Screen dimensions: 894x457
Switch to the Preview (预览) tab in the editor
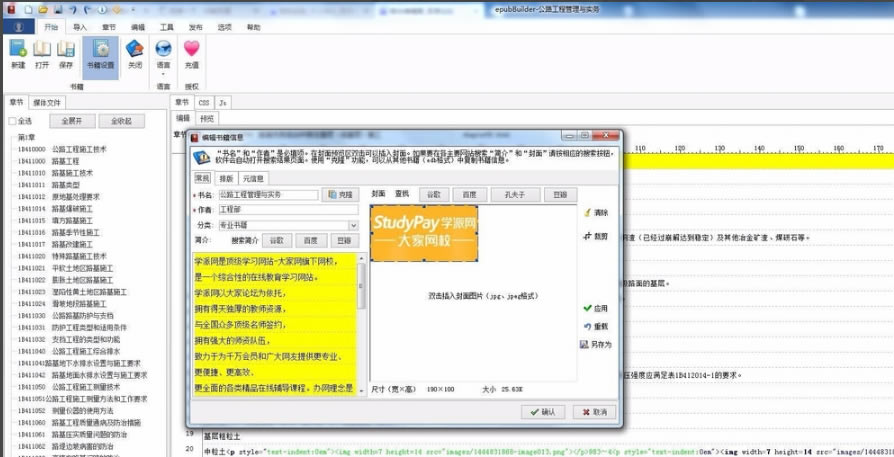[x=206, y=118]
